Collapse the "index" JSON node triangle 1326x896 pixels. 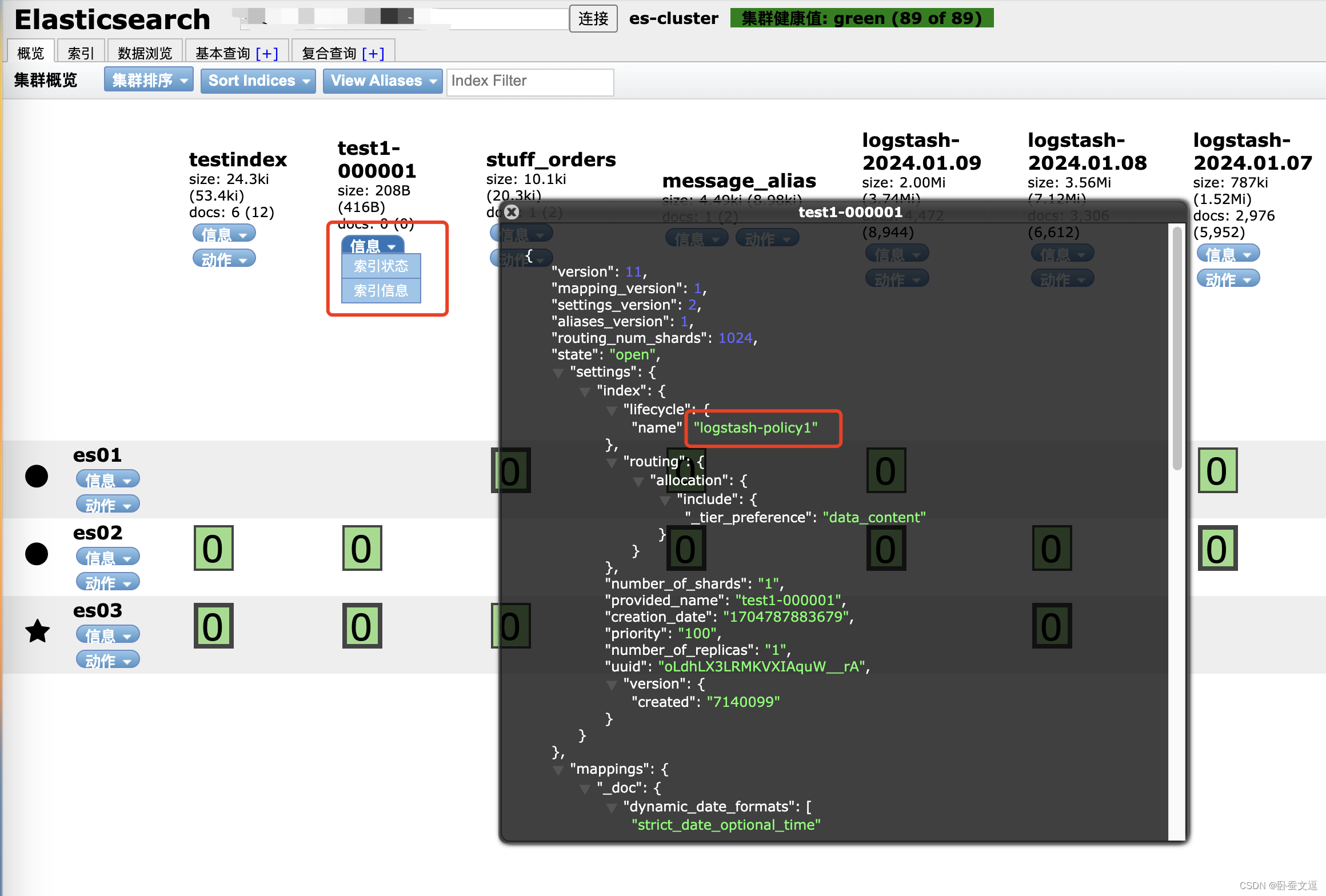point(585,392)
